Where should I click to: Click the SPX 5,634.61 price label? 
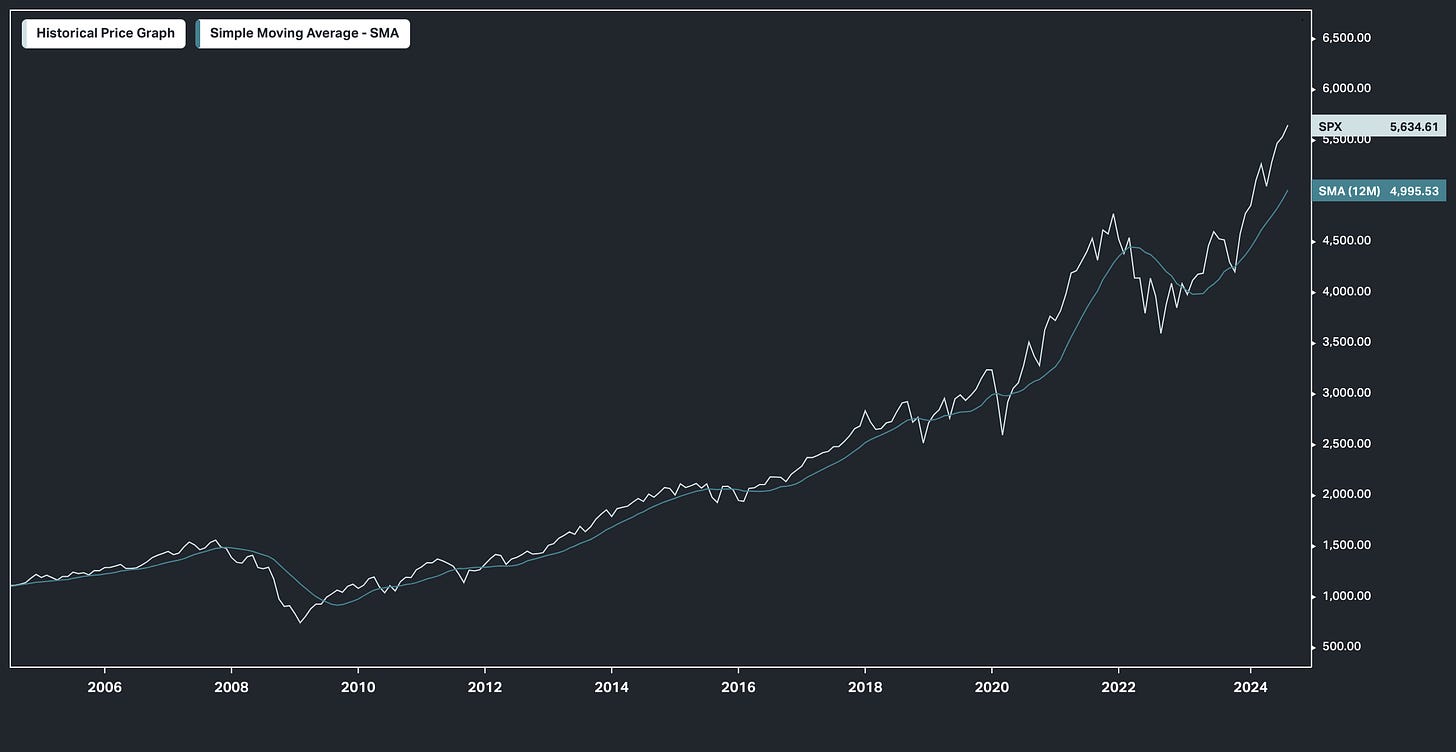(x=1378, y=126)
